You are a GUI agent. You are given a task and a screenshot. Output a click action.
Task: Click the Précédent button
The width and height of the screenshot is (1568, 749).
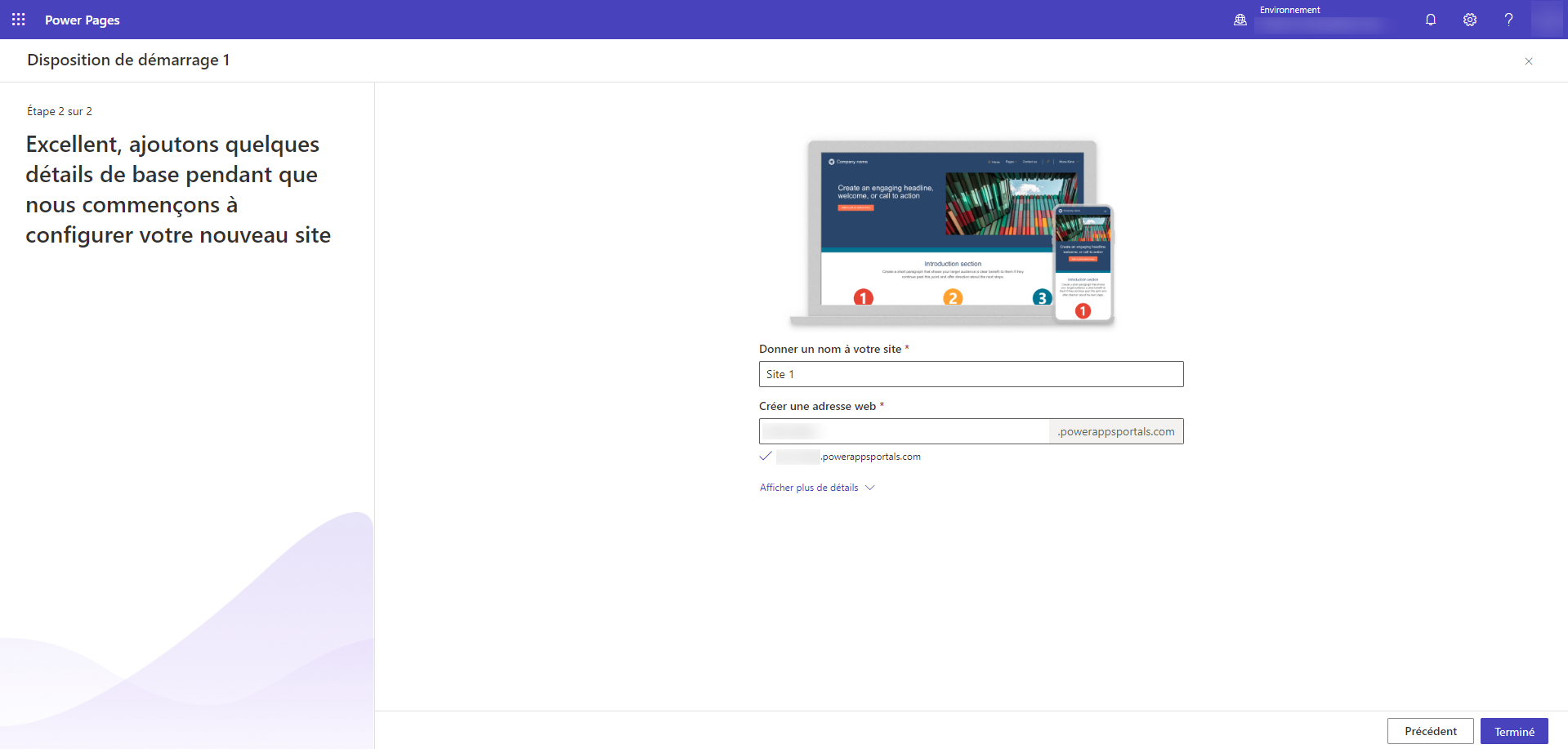pos(1430,731)
